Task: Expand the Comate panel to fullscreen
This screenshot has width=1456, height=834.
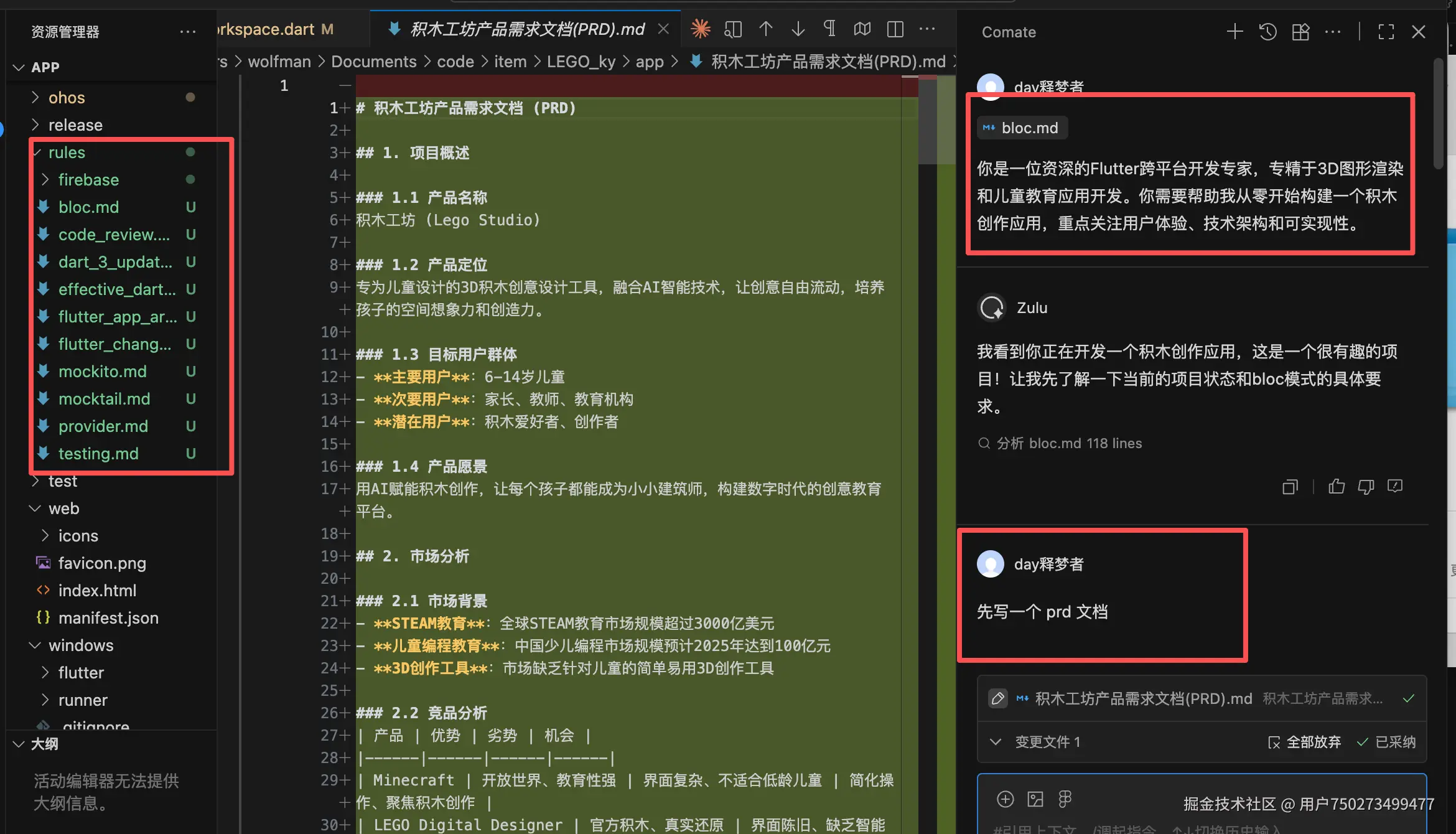Action: pos(1386,32)
